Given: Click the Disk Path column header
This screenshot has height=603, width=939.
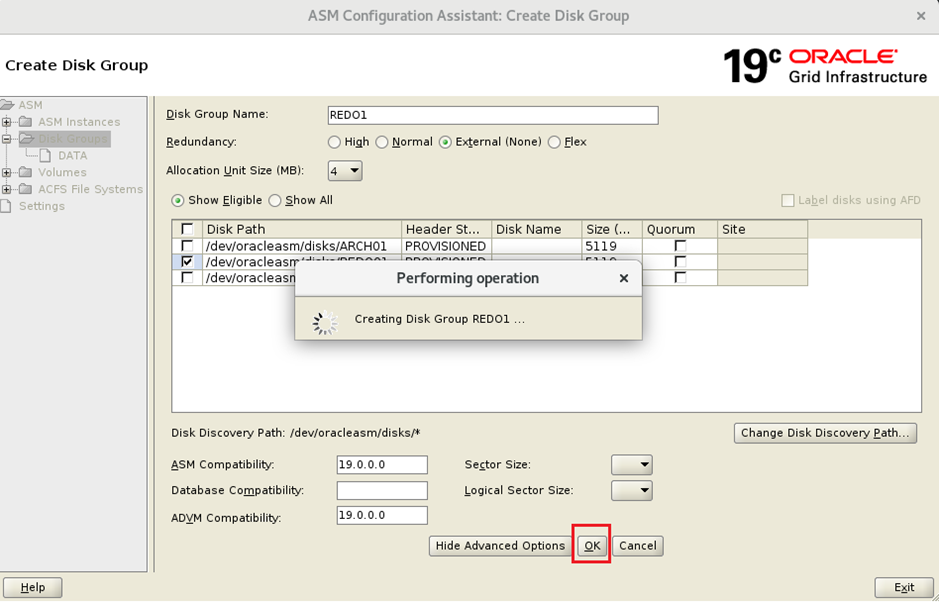Looking at the screenshot, I should [x=302, y=229].
